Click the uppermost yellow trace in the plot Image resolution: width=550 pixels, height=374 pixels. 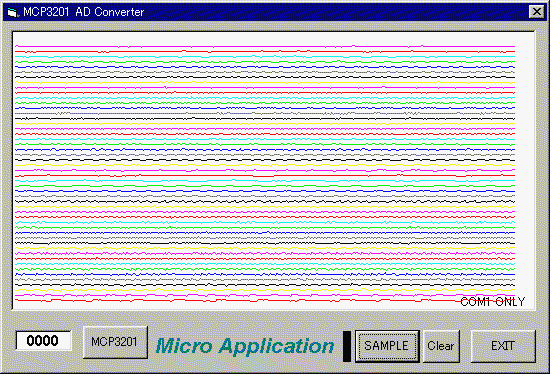coord(265,82)
